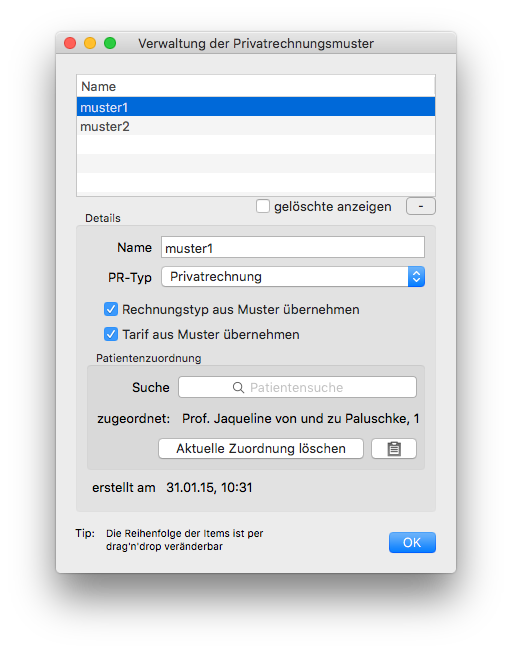The image size is (512, 653).
Task: Click Aktuelle Zuordnung löschen button
Action: [261, 449]
